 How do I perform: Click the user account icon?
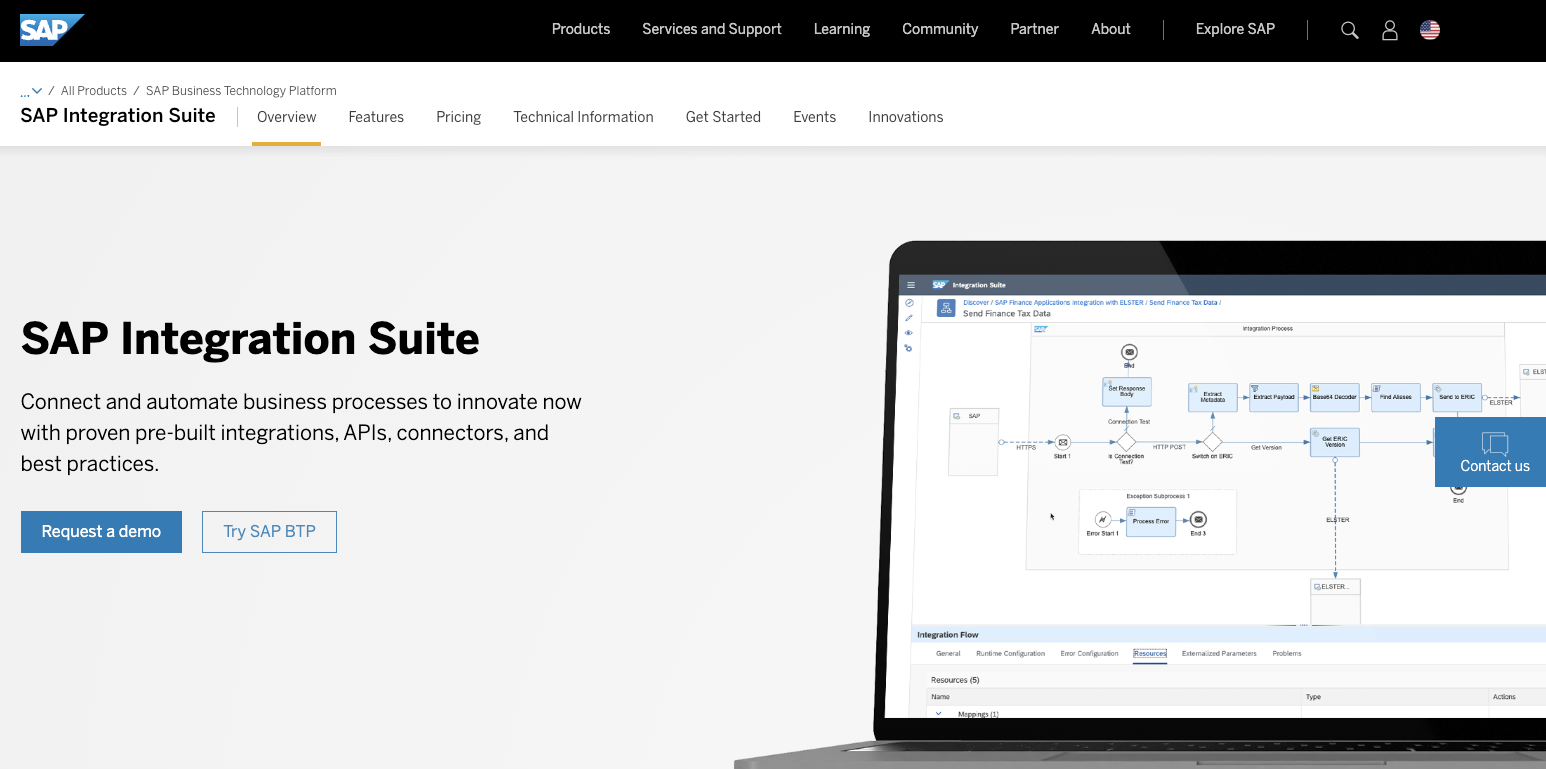point(1390,30)
